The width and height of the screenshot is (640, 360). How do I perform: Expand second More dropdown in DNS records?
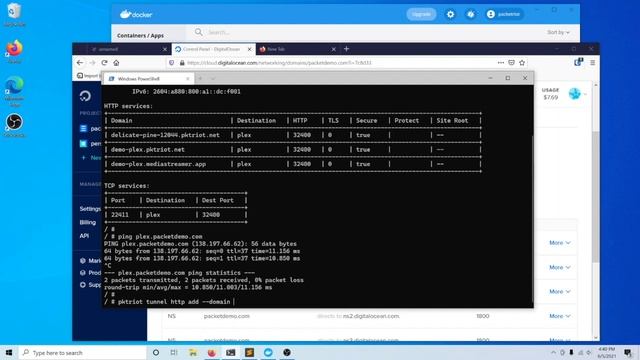tap(560, 267)
